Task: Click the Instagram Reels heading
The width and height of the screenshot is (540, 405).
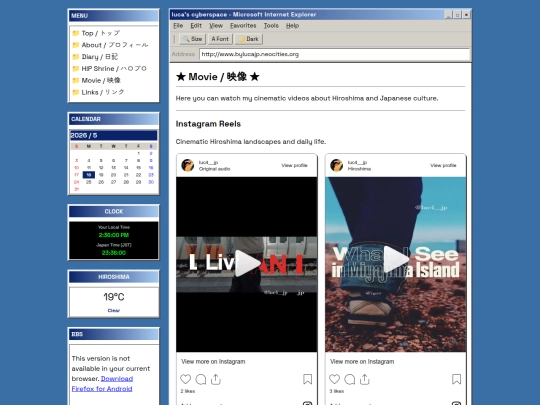Action: pyautogui.click(x=208, y=124)
